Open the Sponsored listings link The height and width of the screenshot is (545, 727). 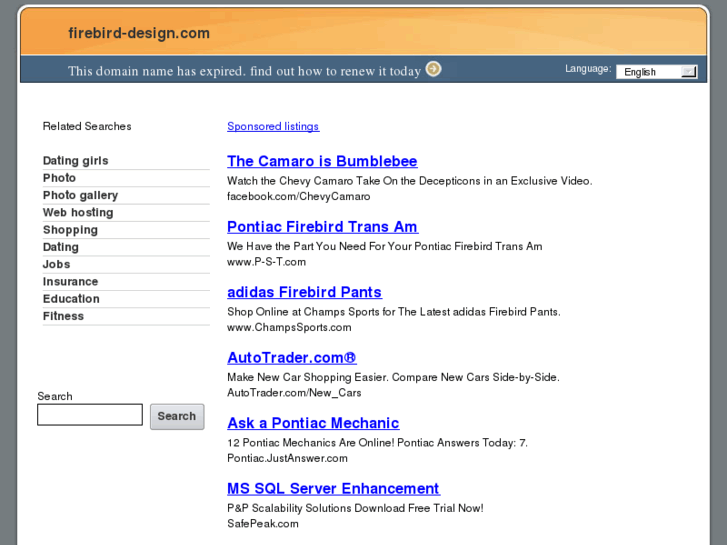[273, 126]
